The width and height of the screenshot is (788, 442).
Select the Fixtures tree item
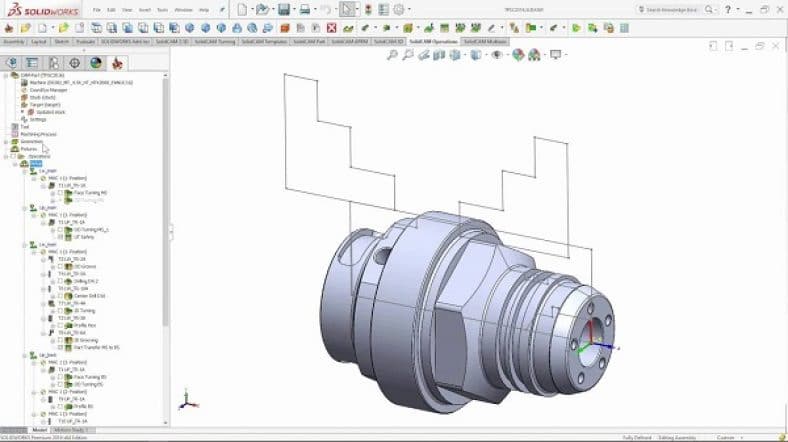pos(29,149)
